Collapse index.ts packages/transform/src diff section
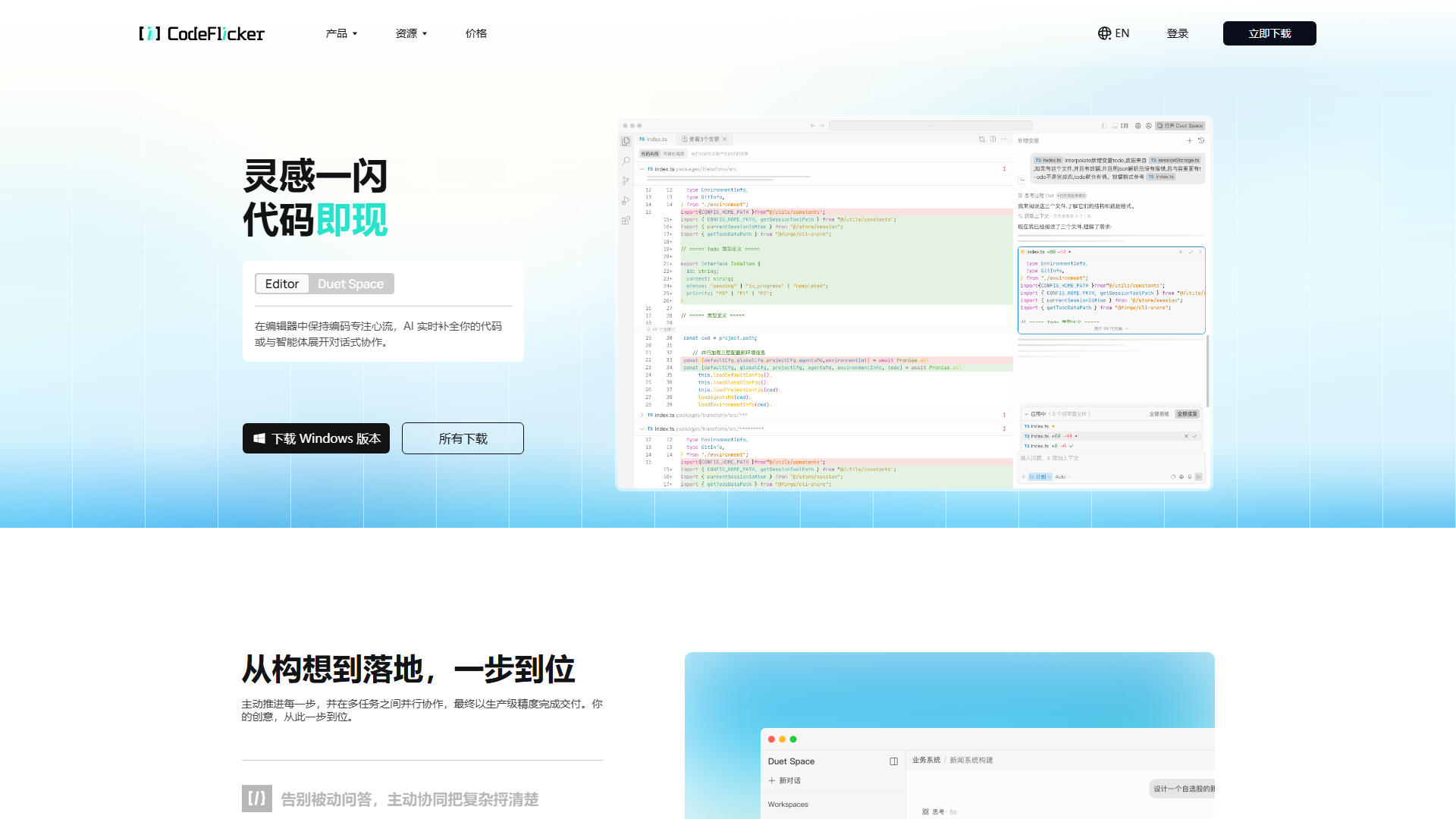Image resolution: width=1456 pixels, height=819 pixels. tap(642, 169)
